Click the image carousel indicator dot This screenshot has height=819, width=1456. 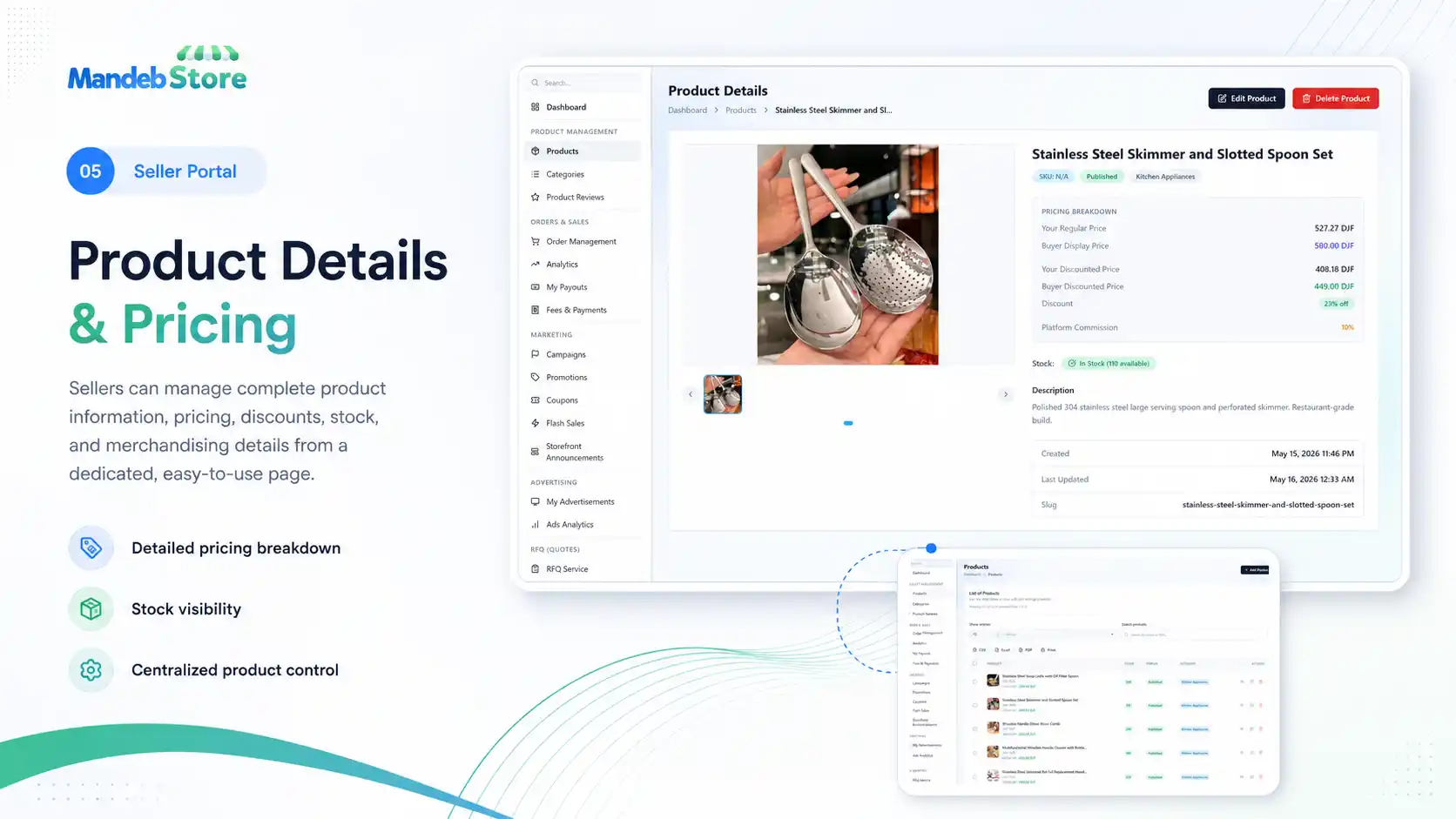848,423
